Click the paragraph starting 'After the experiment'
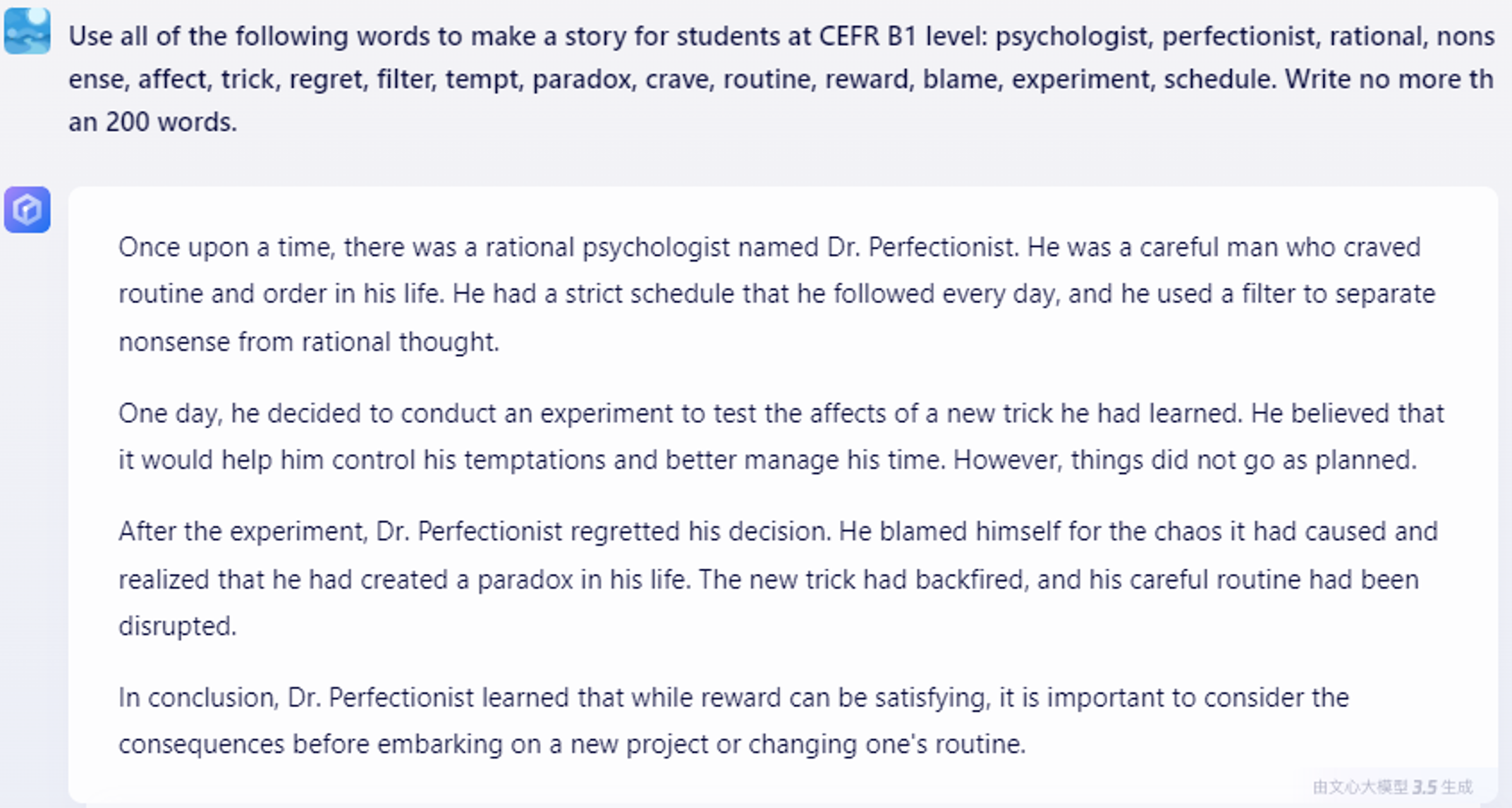 (778, 578)
